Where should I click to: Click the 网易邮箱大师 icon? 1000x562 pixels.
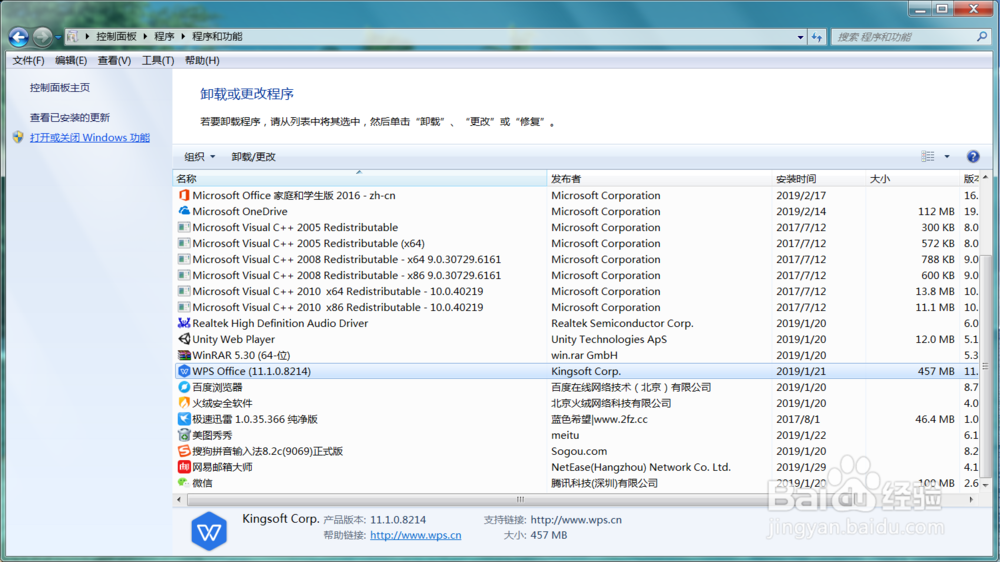point(184,466)
